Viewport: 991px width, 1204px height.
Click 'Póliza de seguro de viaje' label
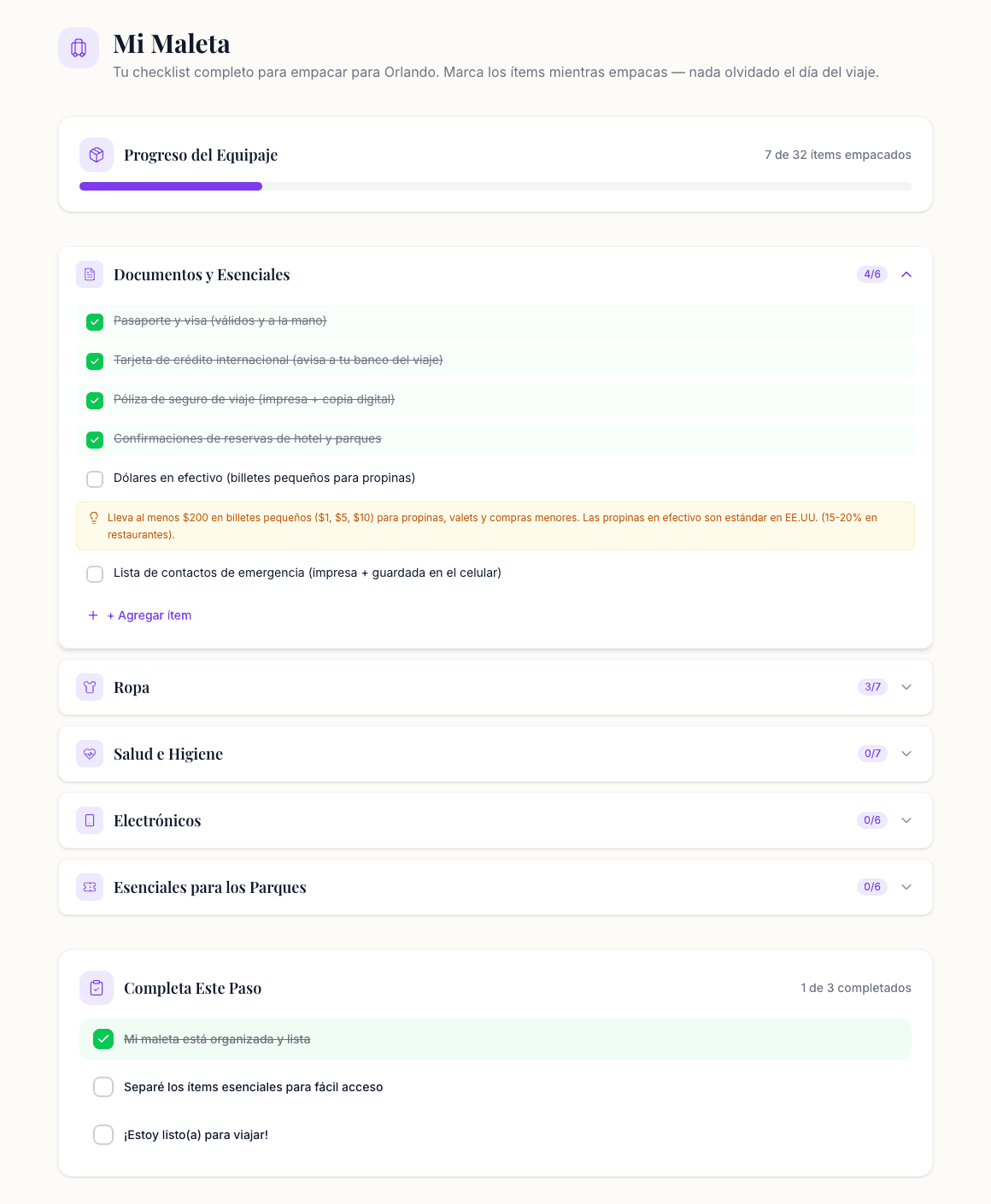coord(254,399)
